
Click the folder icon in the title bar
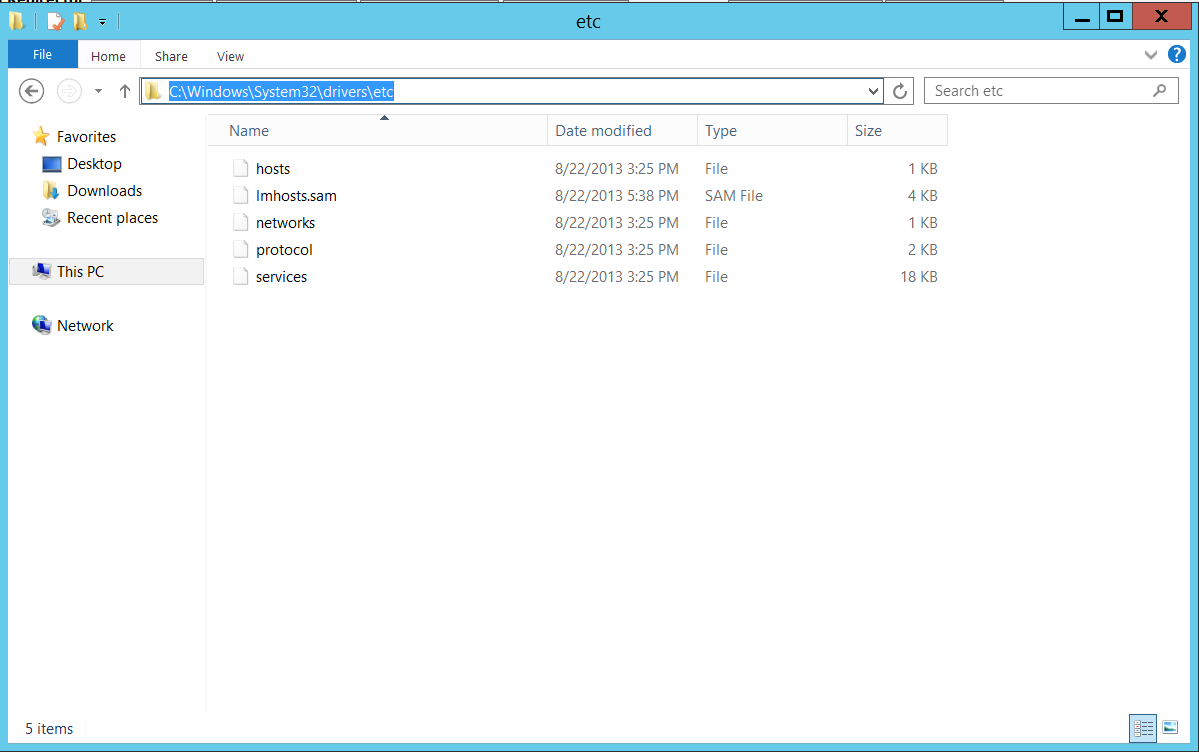pos(17,21)
